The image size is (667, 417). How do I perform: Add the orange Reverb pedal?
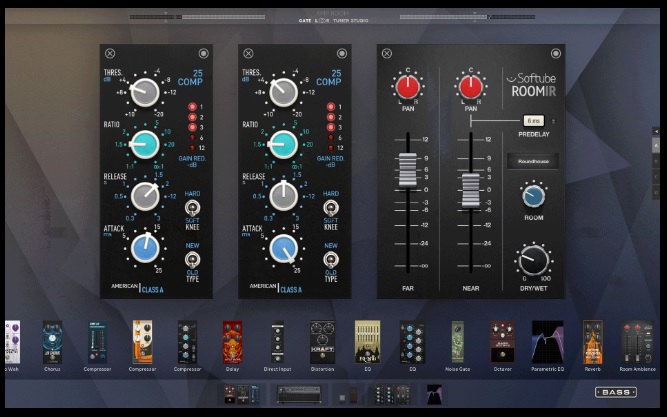pyautogui.click(x=593, y=343)
